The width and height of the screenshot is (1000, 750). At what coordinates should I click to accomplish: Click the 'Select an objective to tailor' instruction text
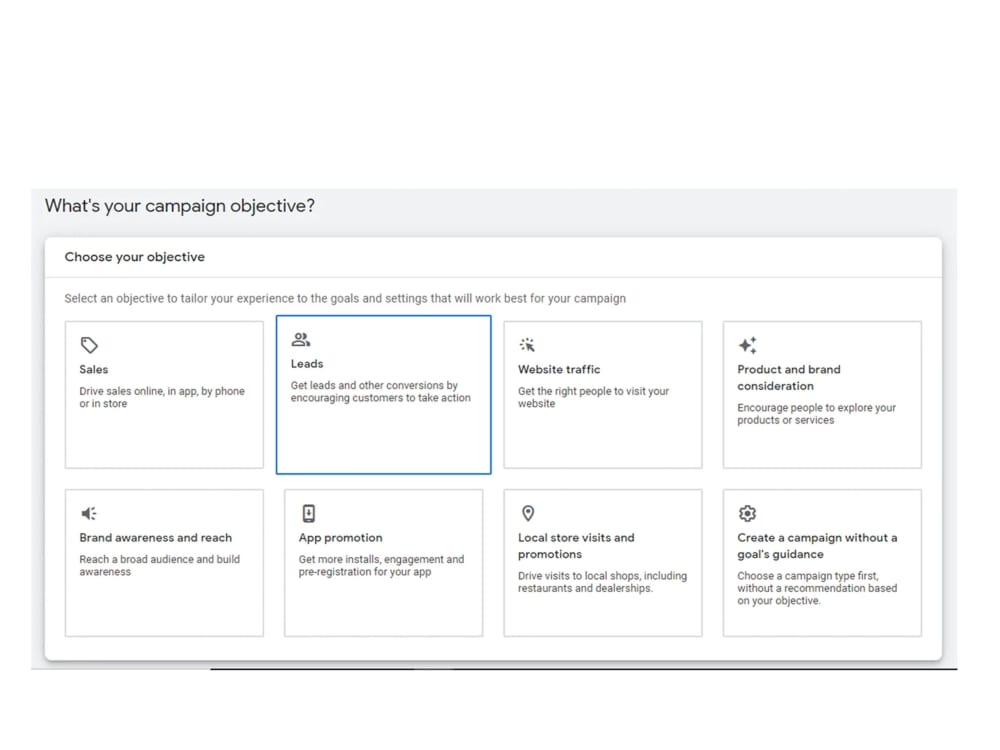[x=345, y=298]
